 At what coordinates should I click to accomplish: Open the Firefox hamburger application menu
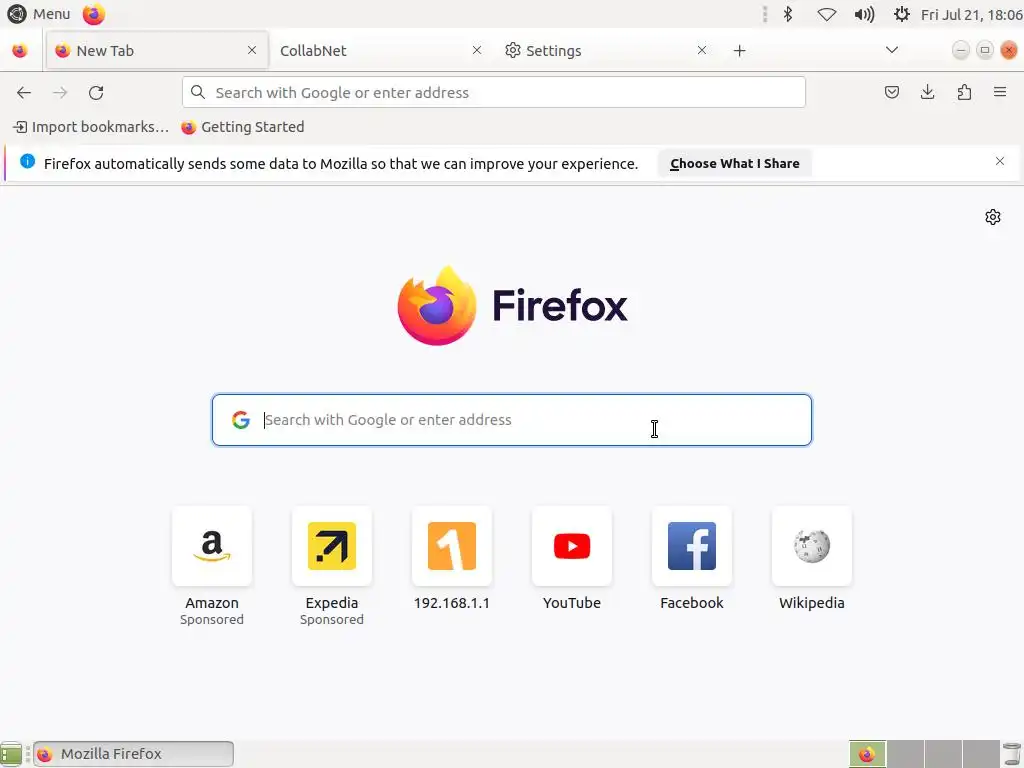pos(1000,92)
